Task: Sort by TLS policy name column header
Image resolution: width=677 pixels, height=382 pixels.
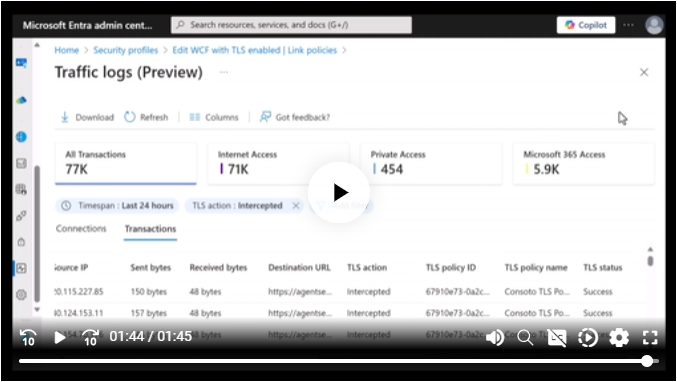Action: click(x=536, y=268)
